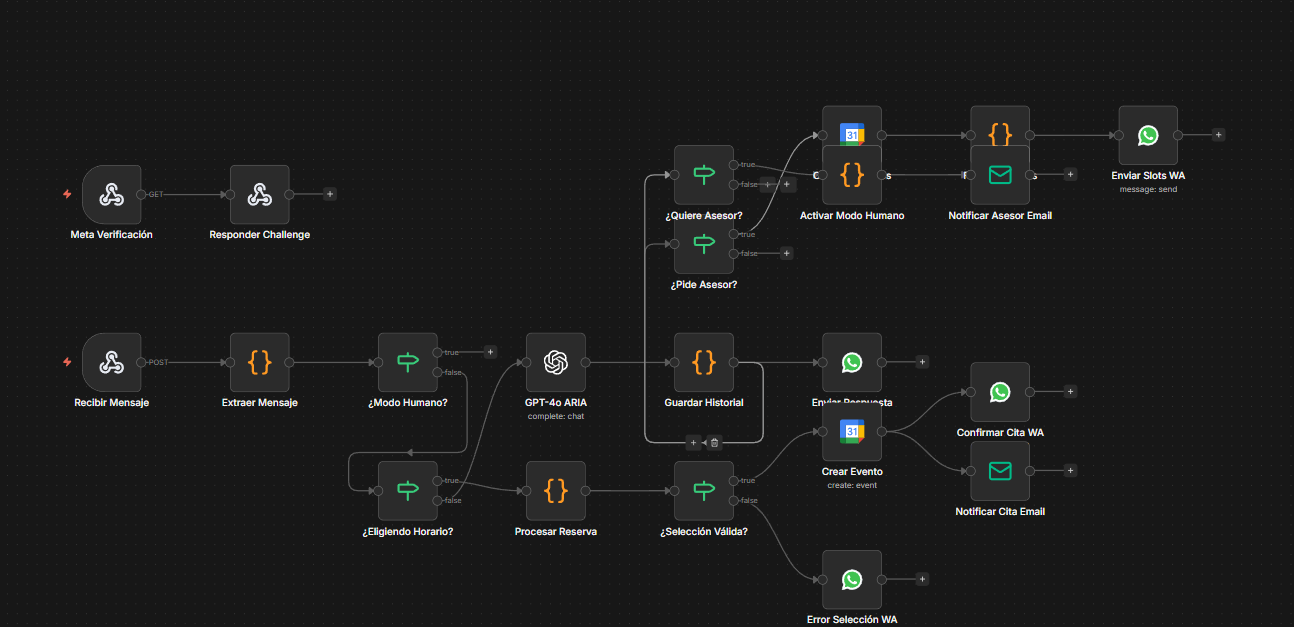Screen dimensions: 1294x627
Task: Delete connection using the trash icon
Action: pyautogui.click(x=714, y=442)
